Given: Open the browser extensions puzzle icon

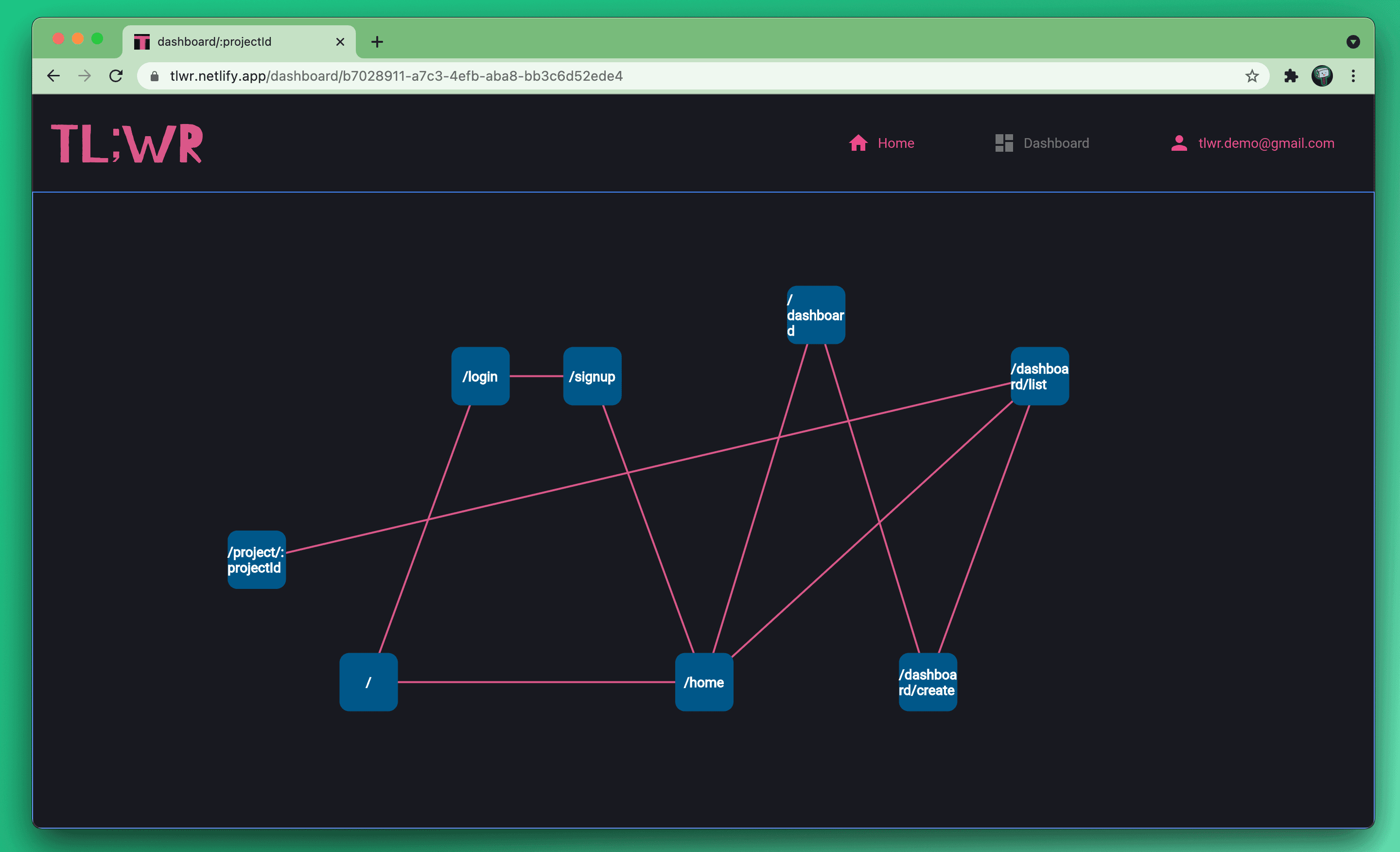Looking at the screenshot, I should point(1291,76).
